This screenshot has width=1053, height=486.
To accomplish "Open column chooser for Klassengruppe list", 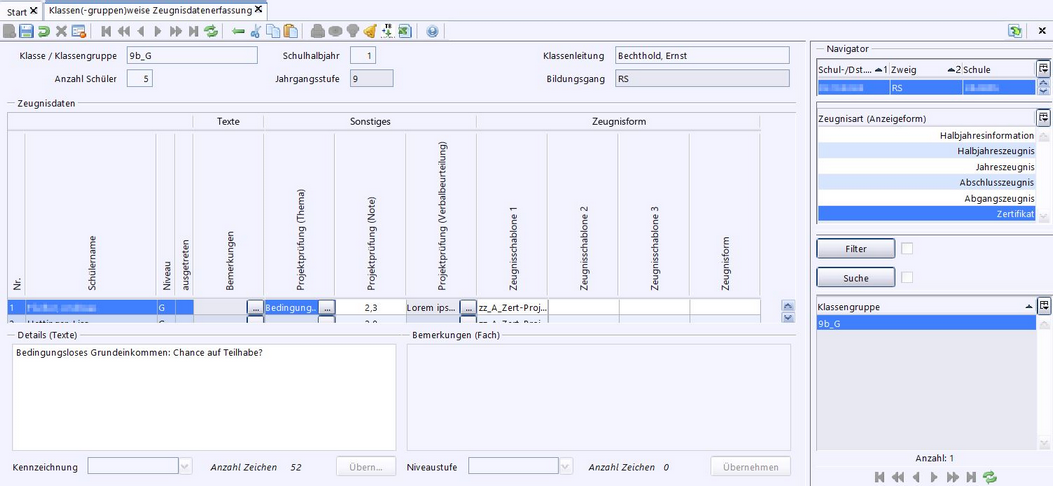I will [x=1042, y=306].
